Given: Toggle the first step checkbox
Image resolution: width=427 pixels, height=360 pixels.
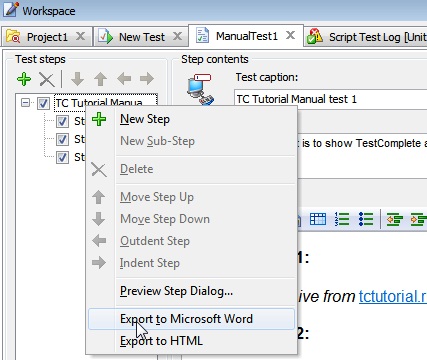Looking at the screenshot, I should (x=62, y=121).
